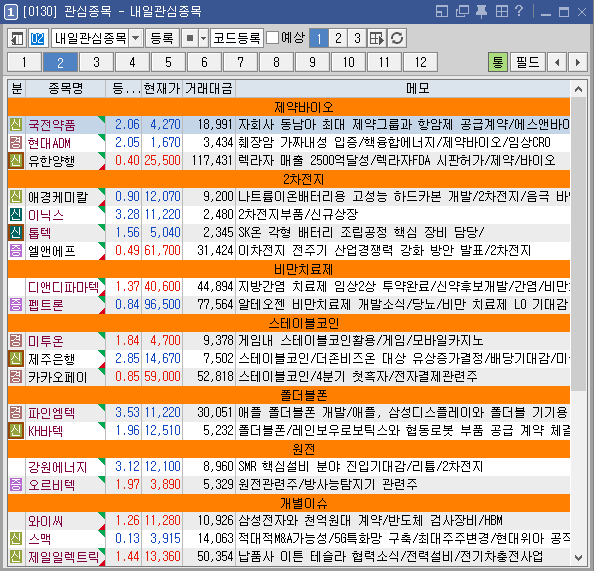This screenshot has height=571, width=594.
Task: Click the refresh icon in toolbar
Action: 397,38
